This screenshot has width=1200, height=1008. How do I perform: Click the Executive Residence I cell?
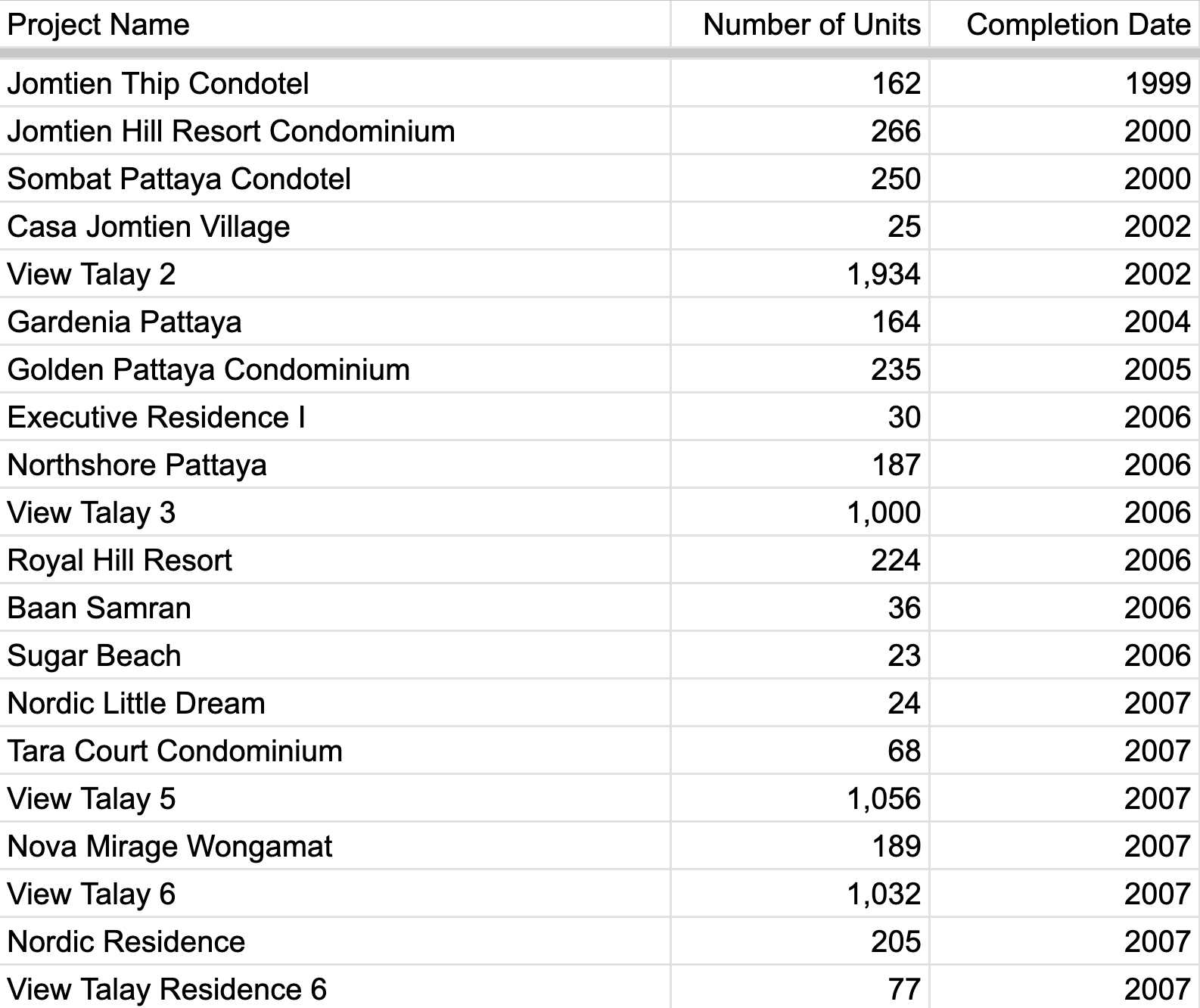point(334,417)
